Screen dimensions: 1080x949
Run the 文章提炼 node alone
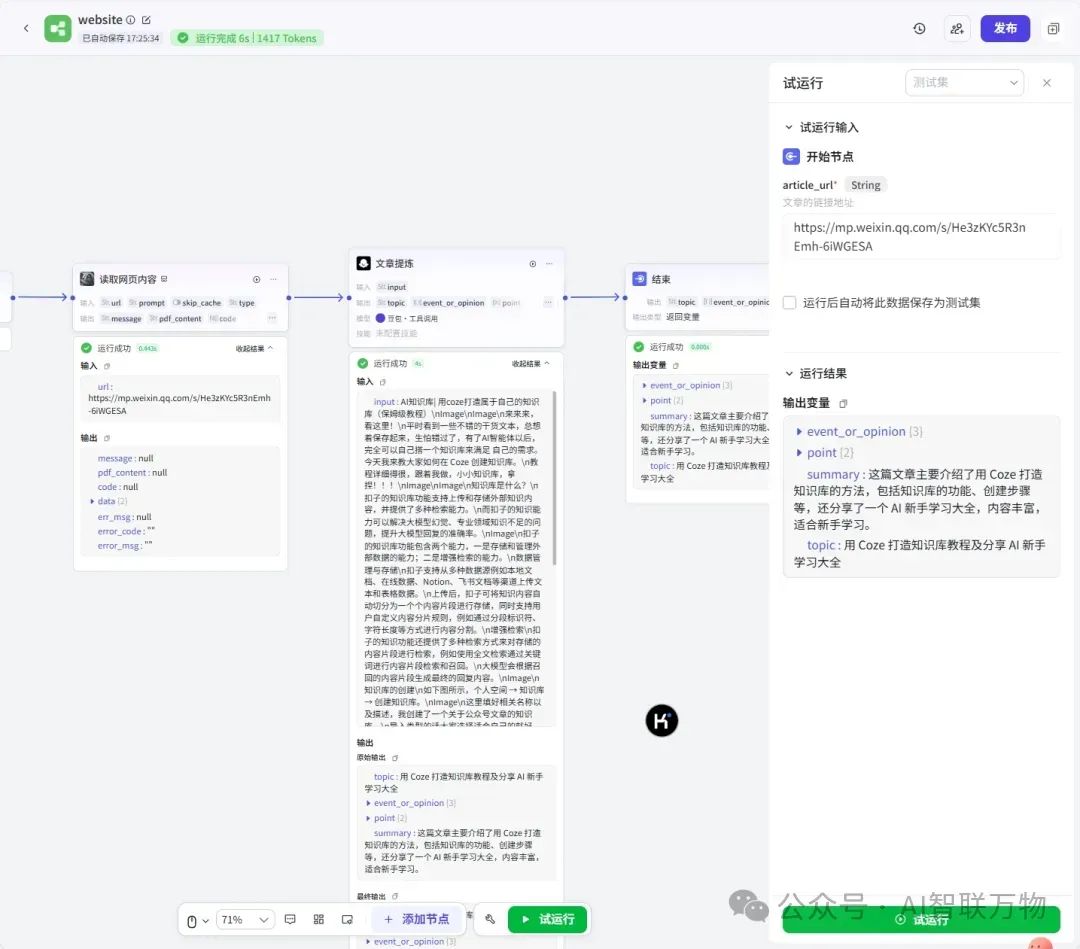pos(532,264)
